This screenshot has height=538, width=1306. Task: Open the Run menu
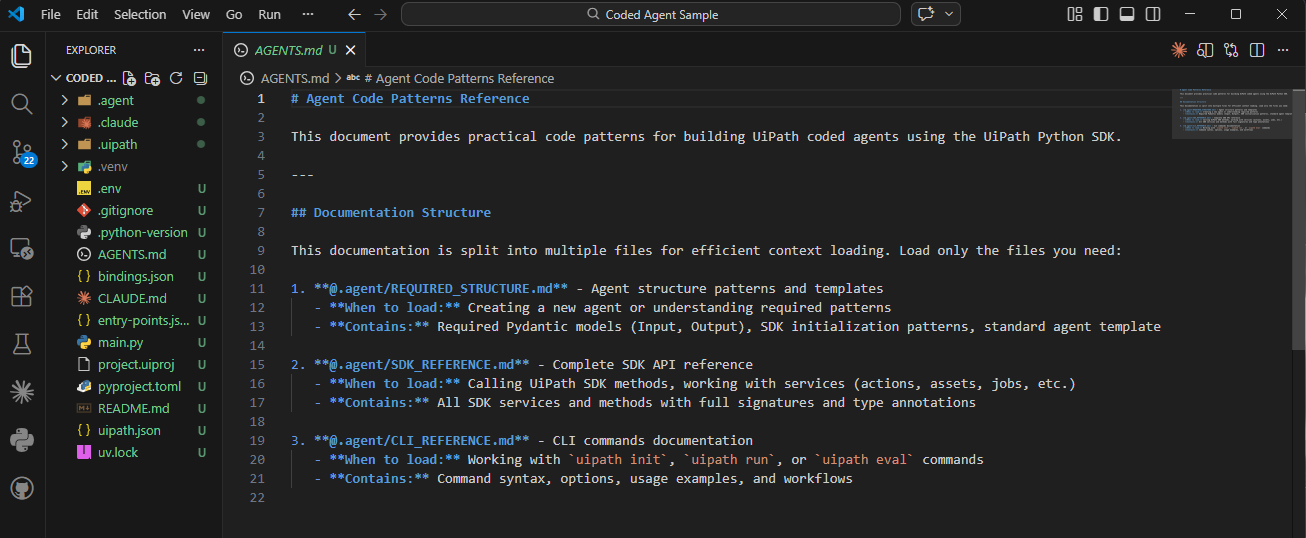(x=269, y=14)
